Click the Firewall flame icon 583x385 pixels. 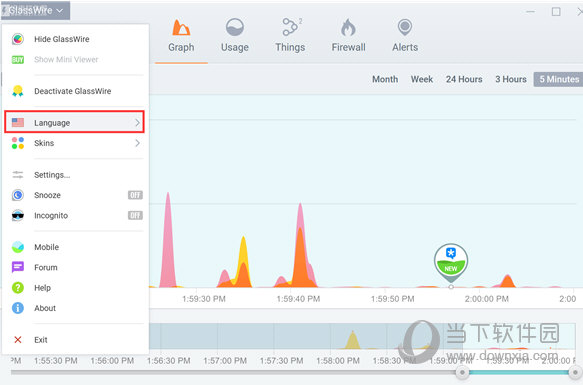348,28
